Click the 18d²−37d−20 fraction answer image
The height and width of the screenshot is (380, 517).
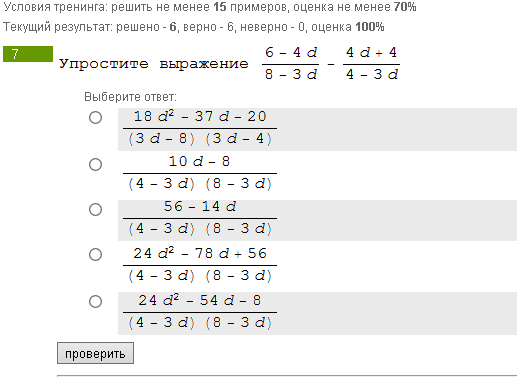point(200,128)
